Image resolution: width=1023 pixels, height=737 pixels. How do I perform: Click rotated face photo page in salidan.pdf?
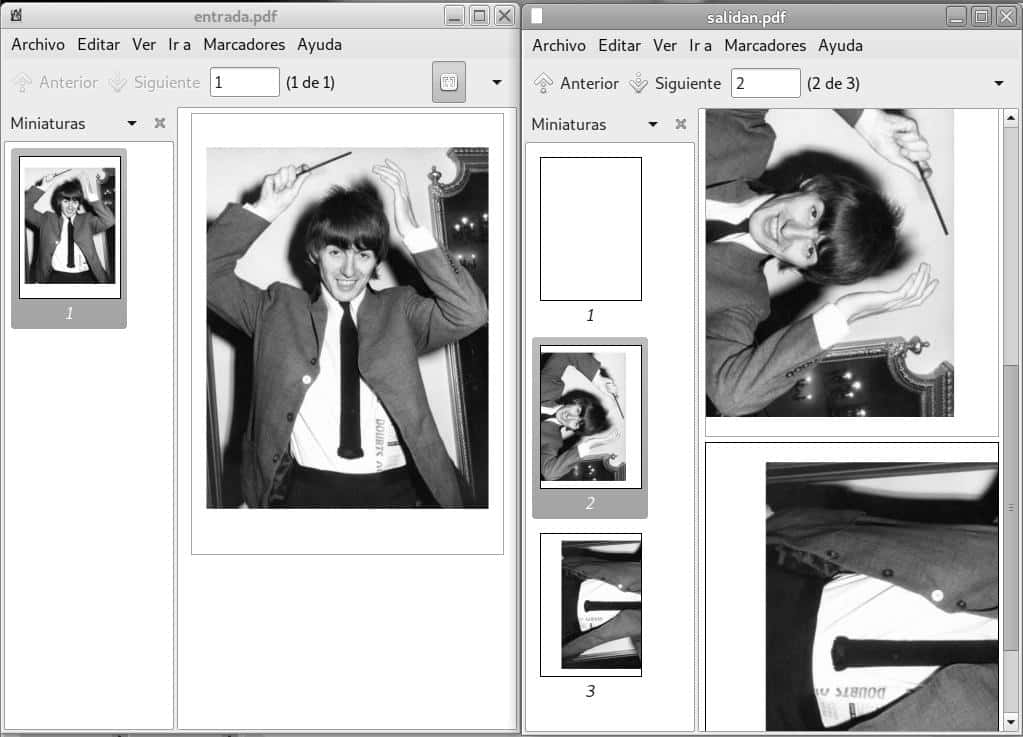tap(851, 272)
